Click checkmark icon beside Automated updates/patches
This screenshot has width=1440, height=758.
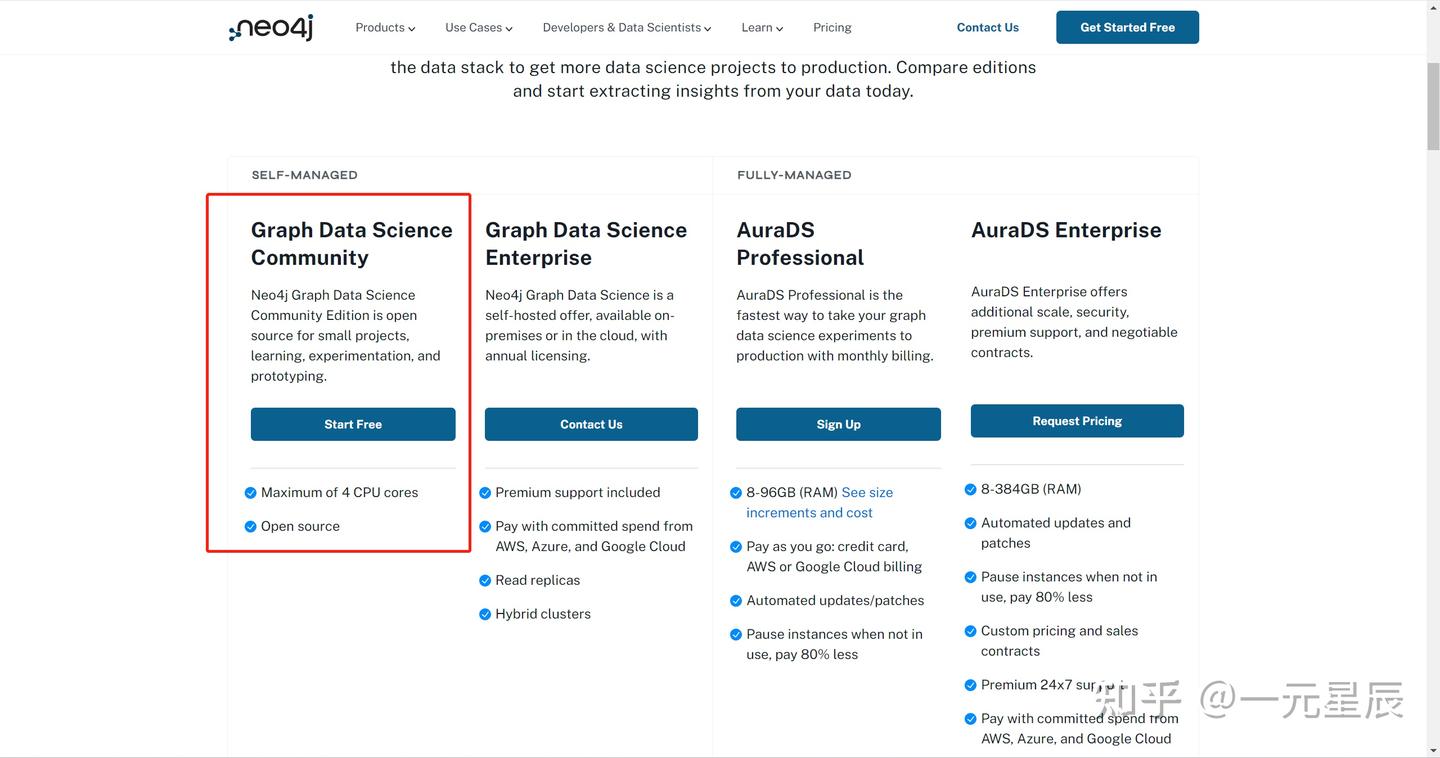point(736,600)
